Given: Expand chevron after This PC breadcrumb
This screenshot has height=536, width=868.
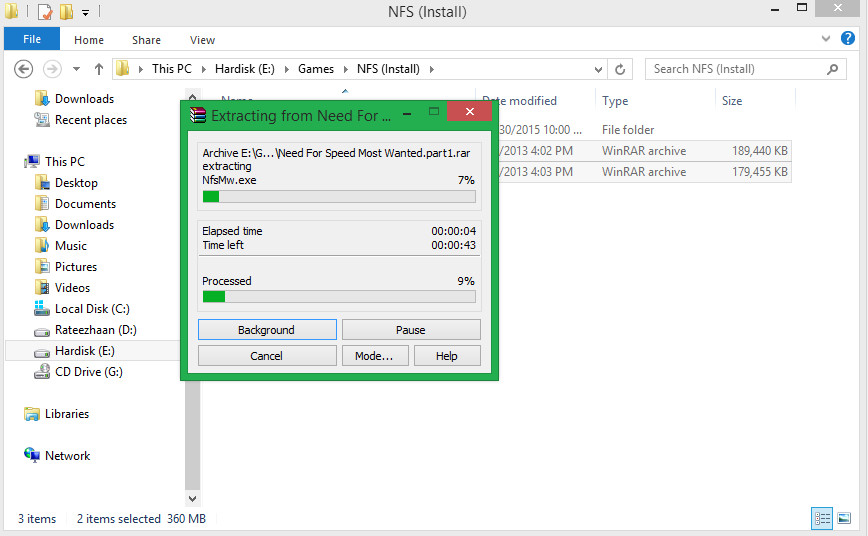Looking at the screenshot, I should pos(204,69).
